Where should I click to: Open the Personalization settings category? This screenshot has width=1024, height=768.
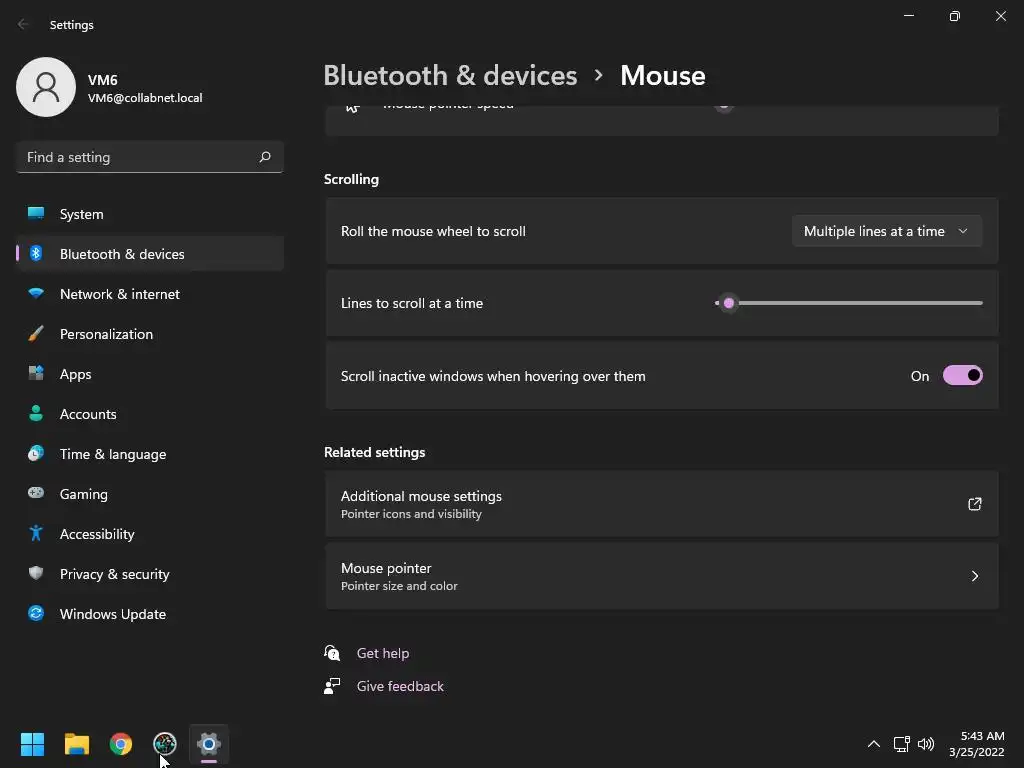(x=106, y=334)
